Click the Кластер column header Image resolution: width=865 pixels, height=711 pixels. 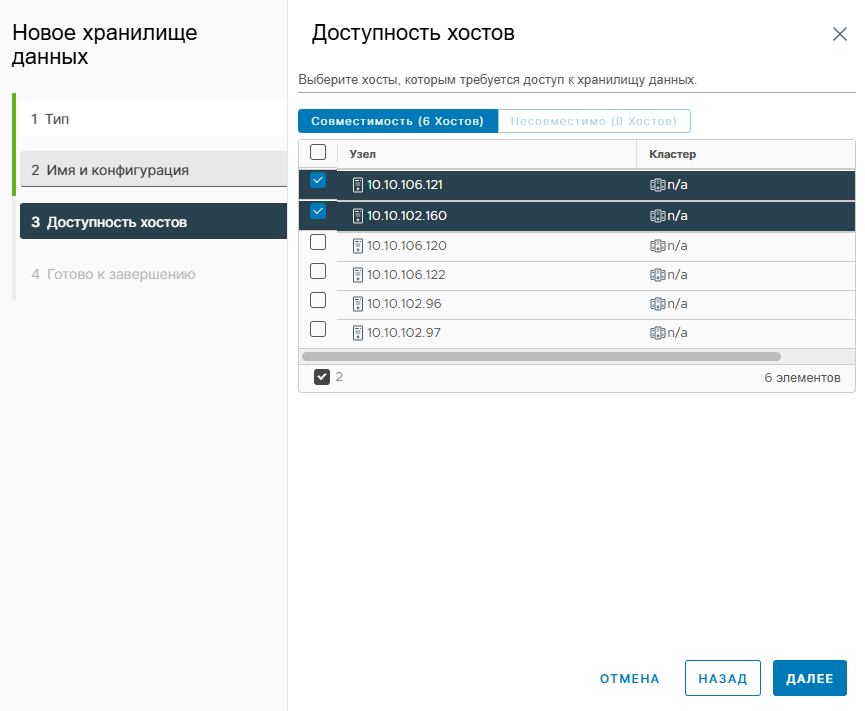[672, 154]
